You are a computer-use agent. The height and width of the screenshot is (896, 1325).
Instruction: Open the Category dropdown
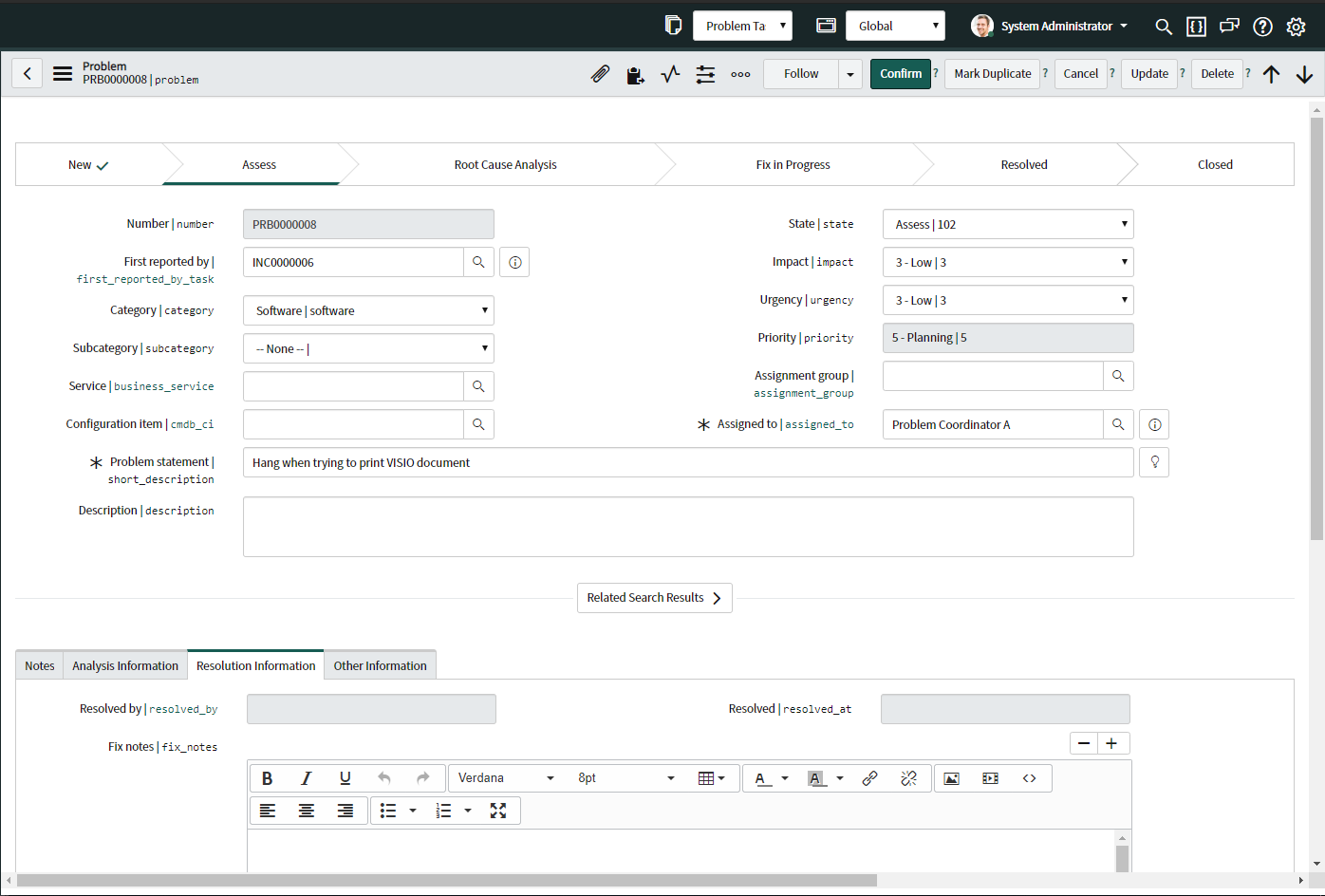tap(368, 310)
